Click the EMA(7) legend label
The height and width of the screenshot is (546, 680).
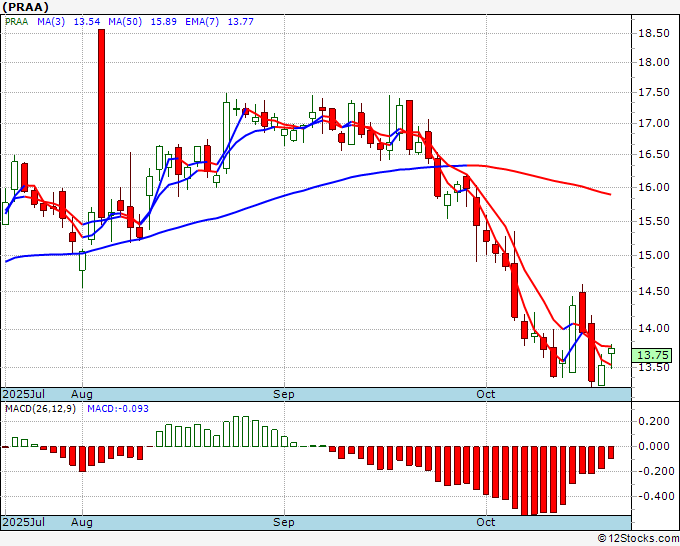(x=202, y=21)
